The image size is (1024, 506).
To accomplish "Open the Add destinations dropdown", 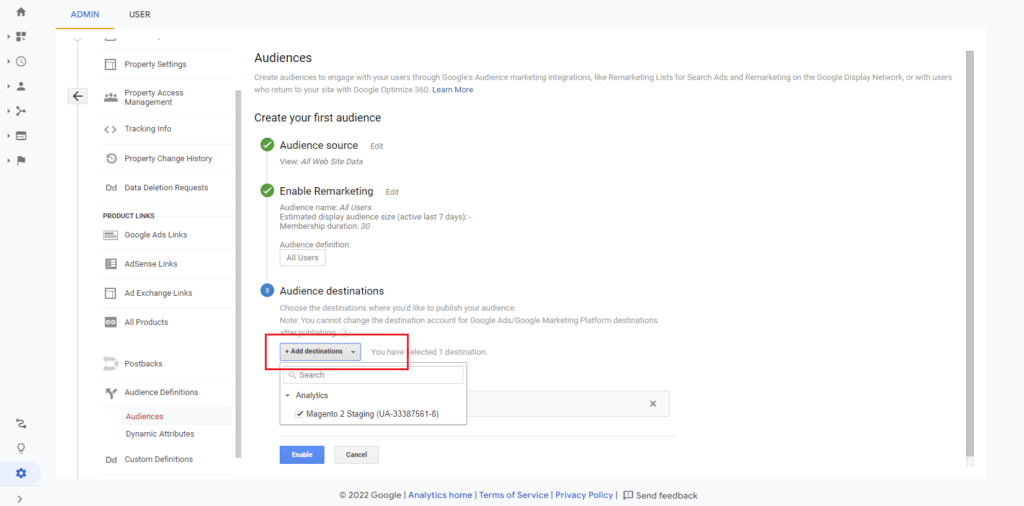I will point(320,352).
